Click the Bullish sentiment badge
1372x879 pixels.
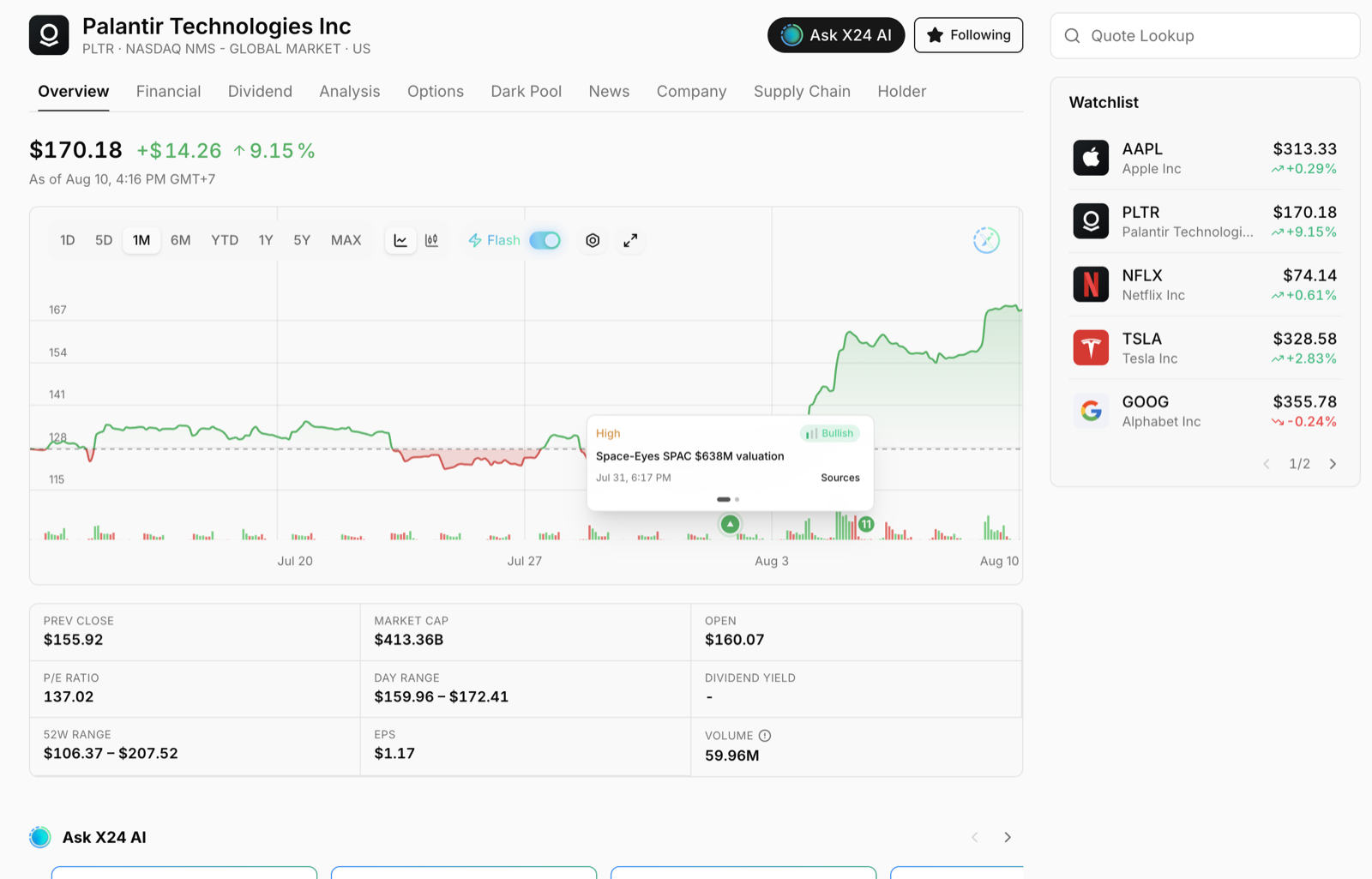point(830,433)
